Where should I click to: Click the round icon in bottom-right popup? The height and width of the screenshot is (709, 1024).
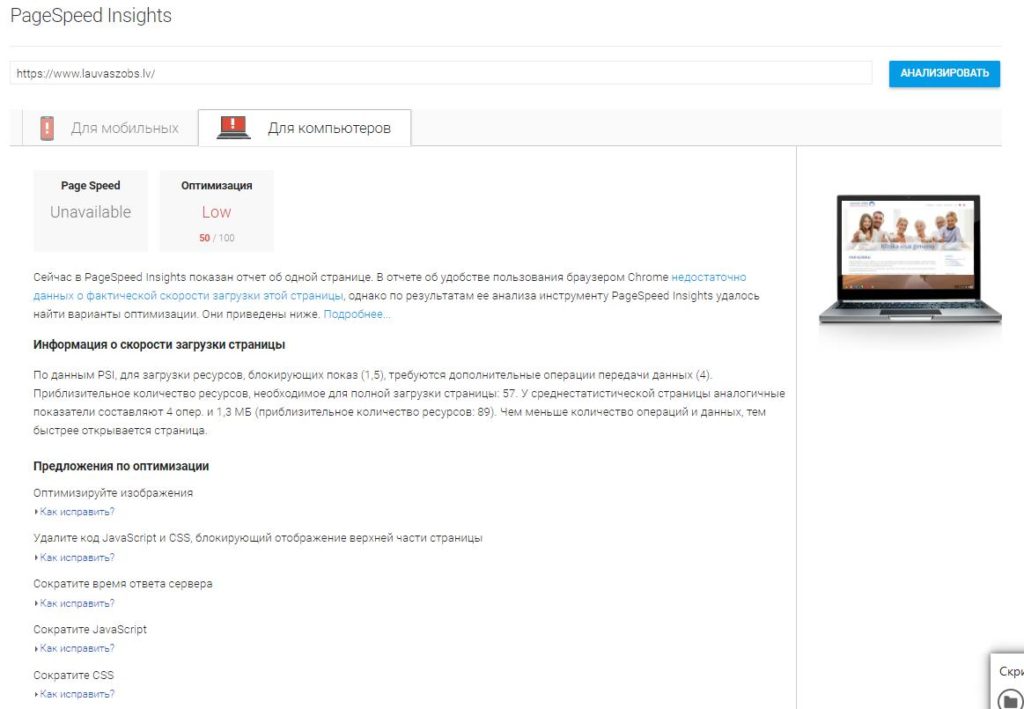pyautogui.click(x=1011, y=698)
